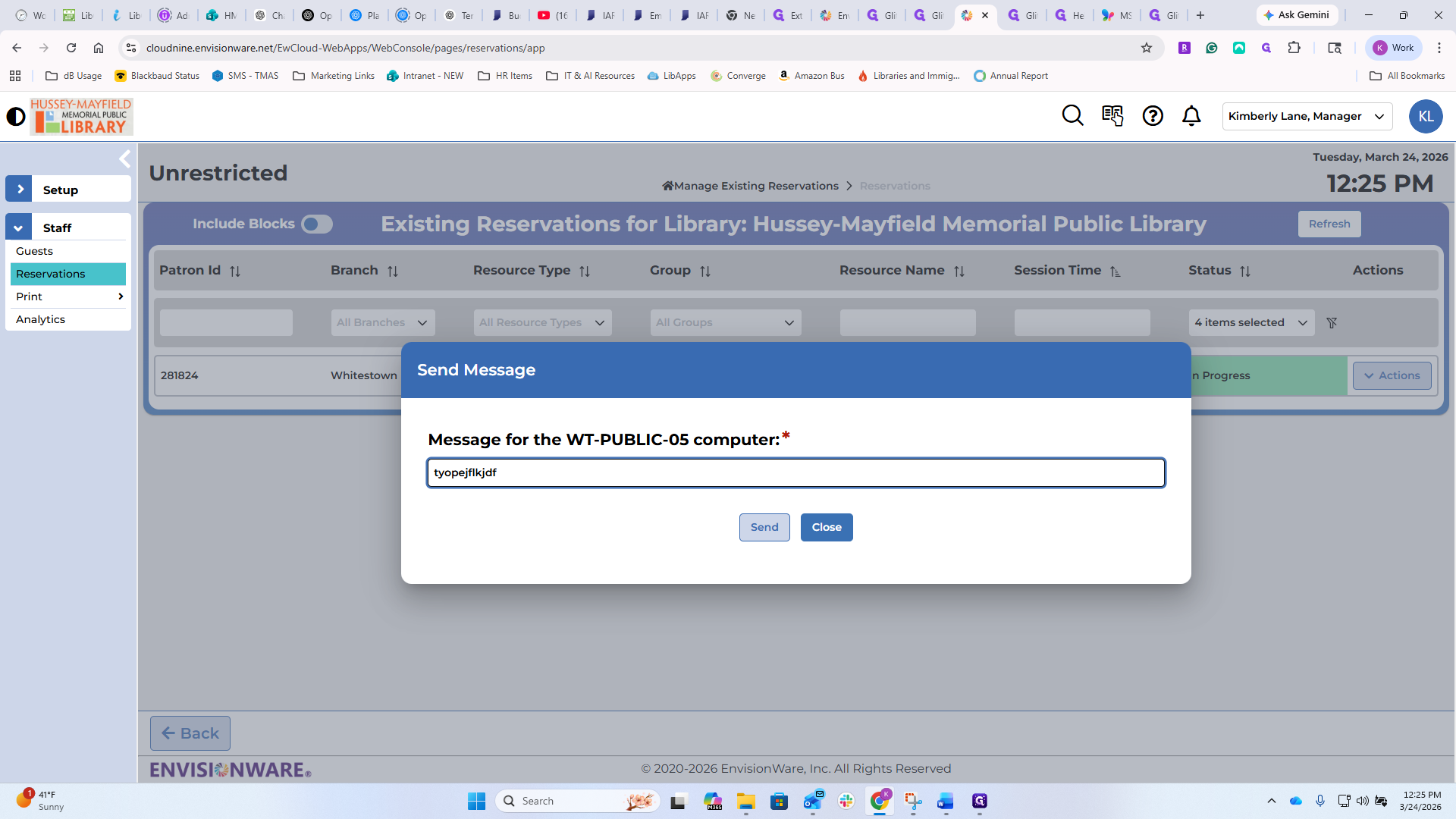The image size is (1456, 819).
Task: Click the search magnifier icon in header
Action: tap(1072, 115)
